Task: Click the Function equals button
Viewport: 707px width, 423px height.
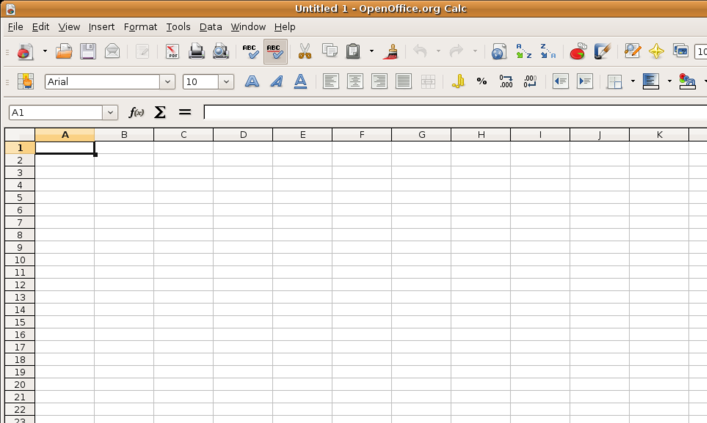Action: tap(185, 112)
